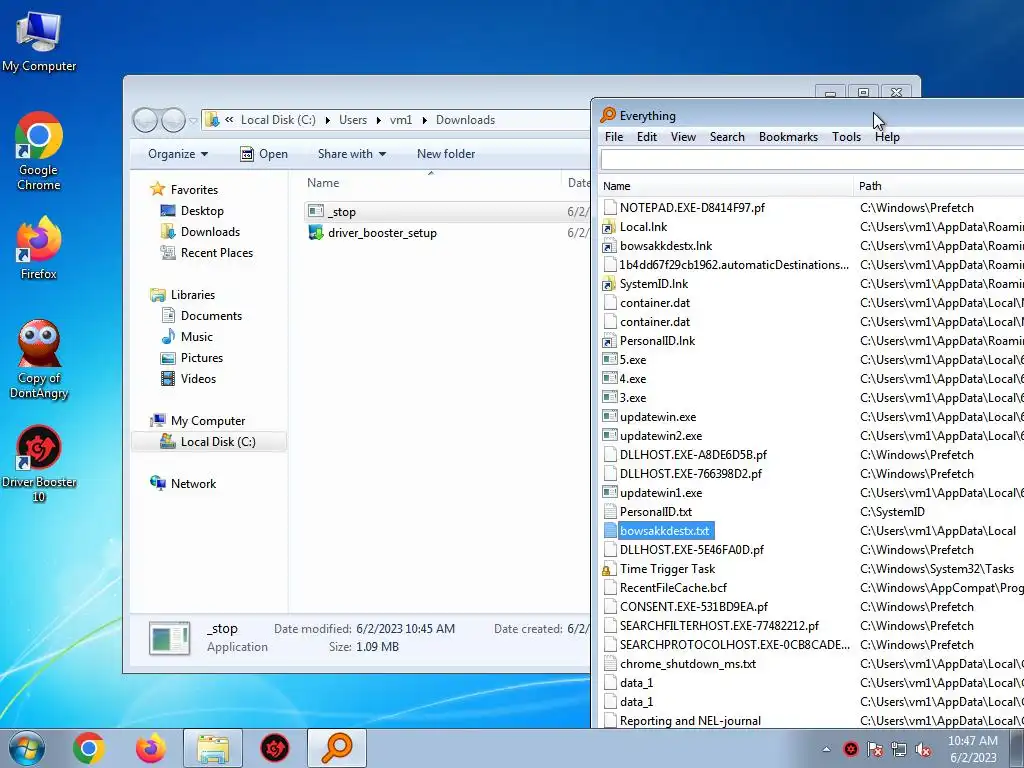Click the taskbar clock showing 10:47 AM
Image resolution: width=1024 pixels, height=768 pixels.
973,749
